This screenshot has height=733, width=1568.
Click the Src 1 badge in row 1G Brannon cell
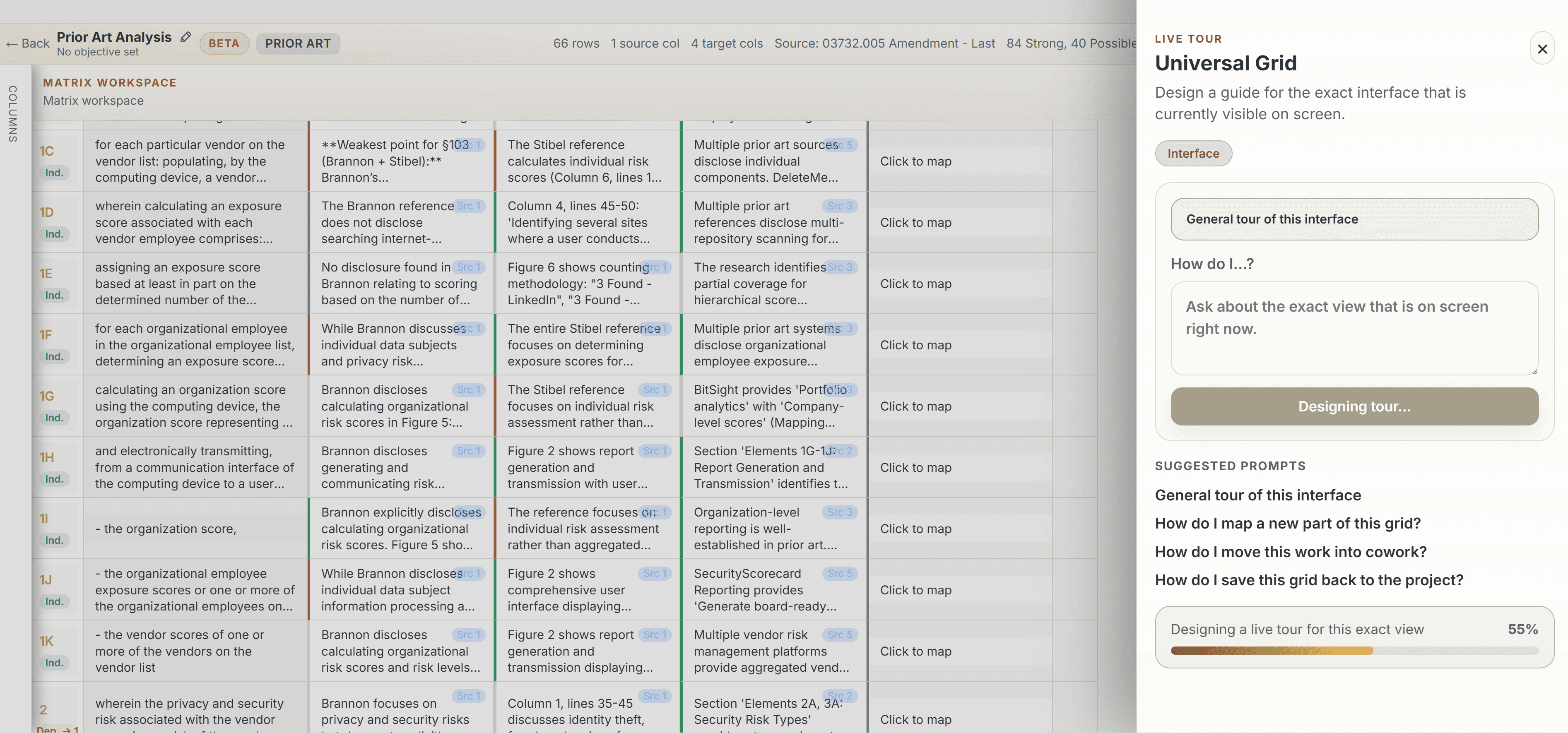point(468,389)
